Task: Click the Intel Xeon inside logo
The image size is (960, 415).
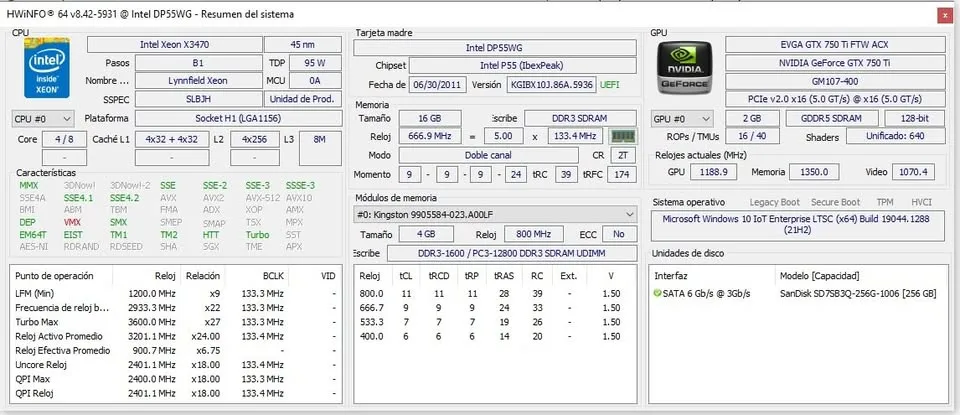Action: 47,67
